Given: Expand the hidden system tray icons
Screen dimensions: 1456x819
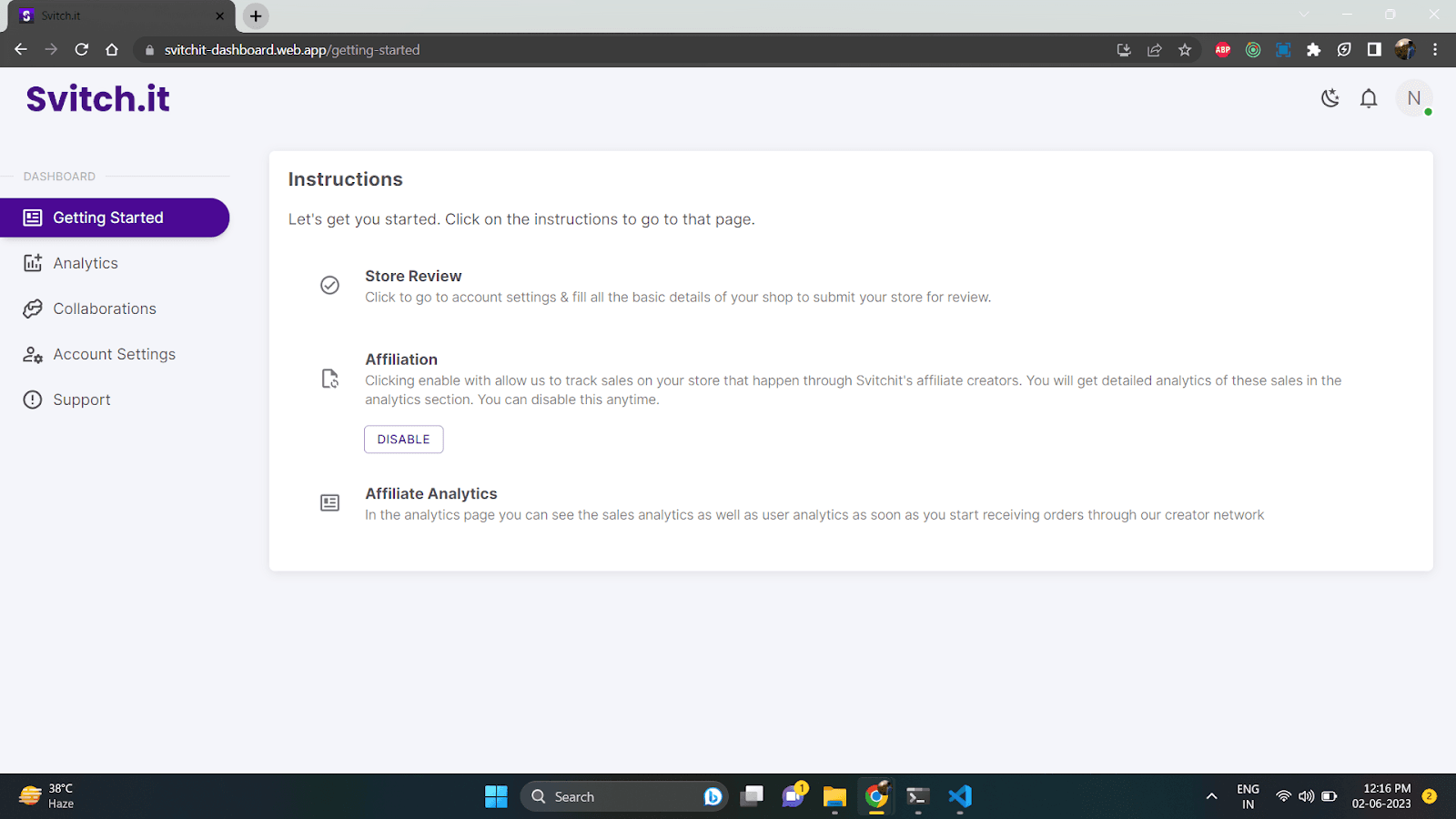Looking at the screenshot, I should tap(1211, 796).
